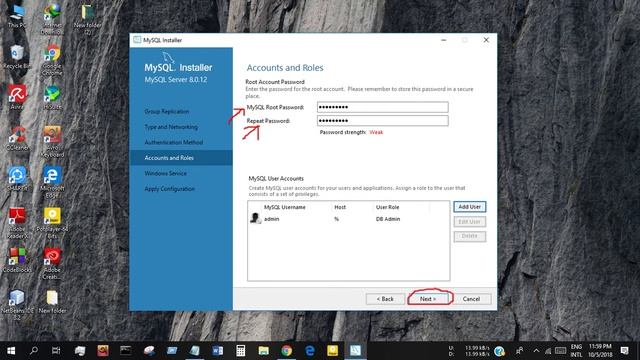Minimize the MySQL Installer window

coord(444,40)
